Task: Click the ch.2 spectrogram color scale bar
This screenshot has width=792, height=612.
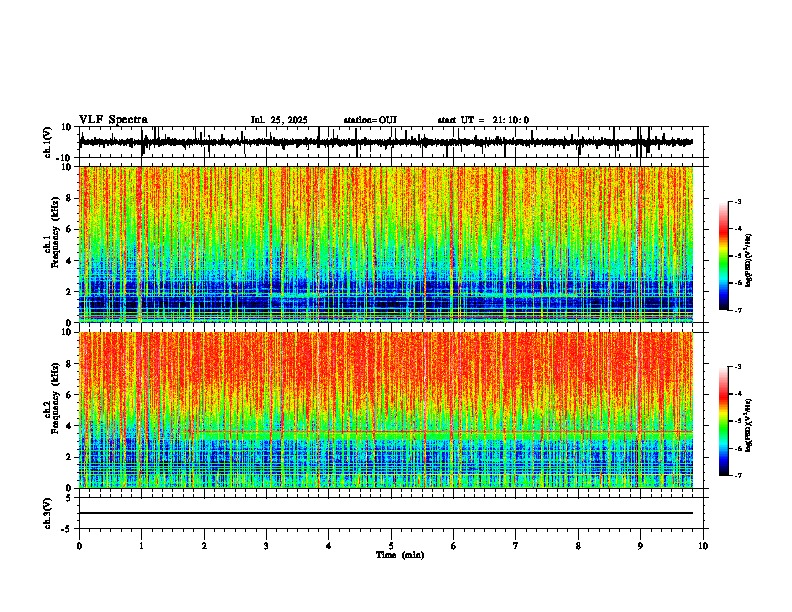Action: coord(724,421)
